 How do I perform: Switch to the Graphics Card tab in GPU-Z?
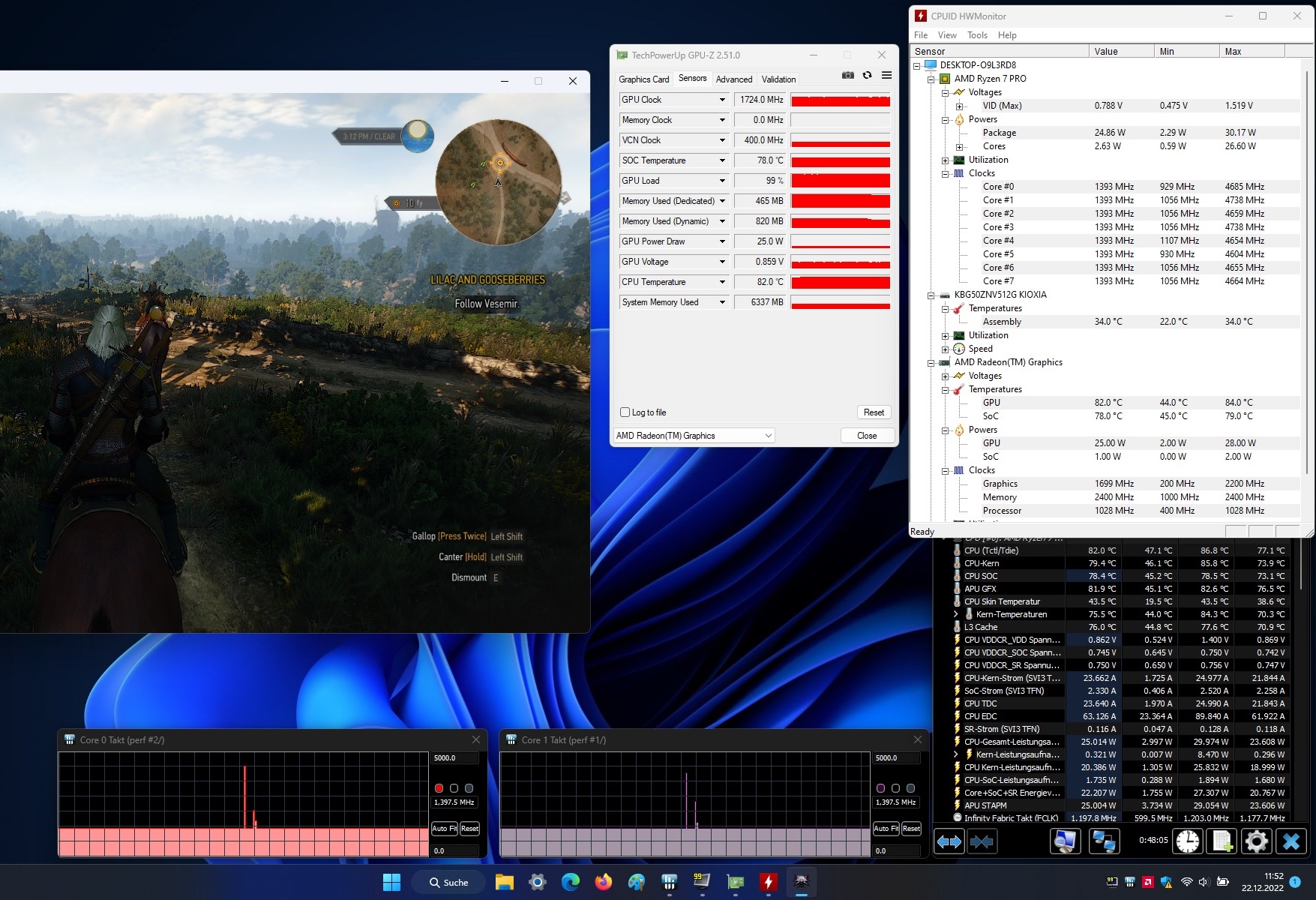pos(643,79)
